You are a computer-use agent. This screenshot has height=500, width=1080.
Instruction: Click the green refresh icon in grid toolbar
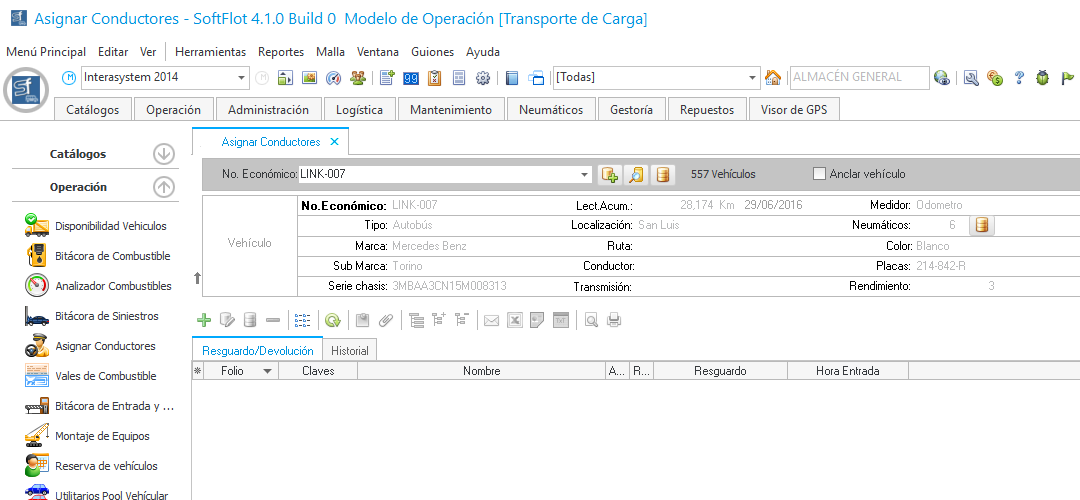point(332,320)
